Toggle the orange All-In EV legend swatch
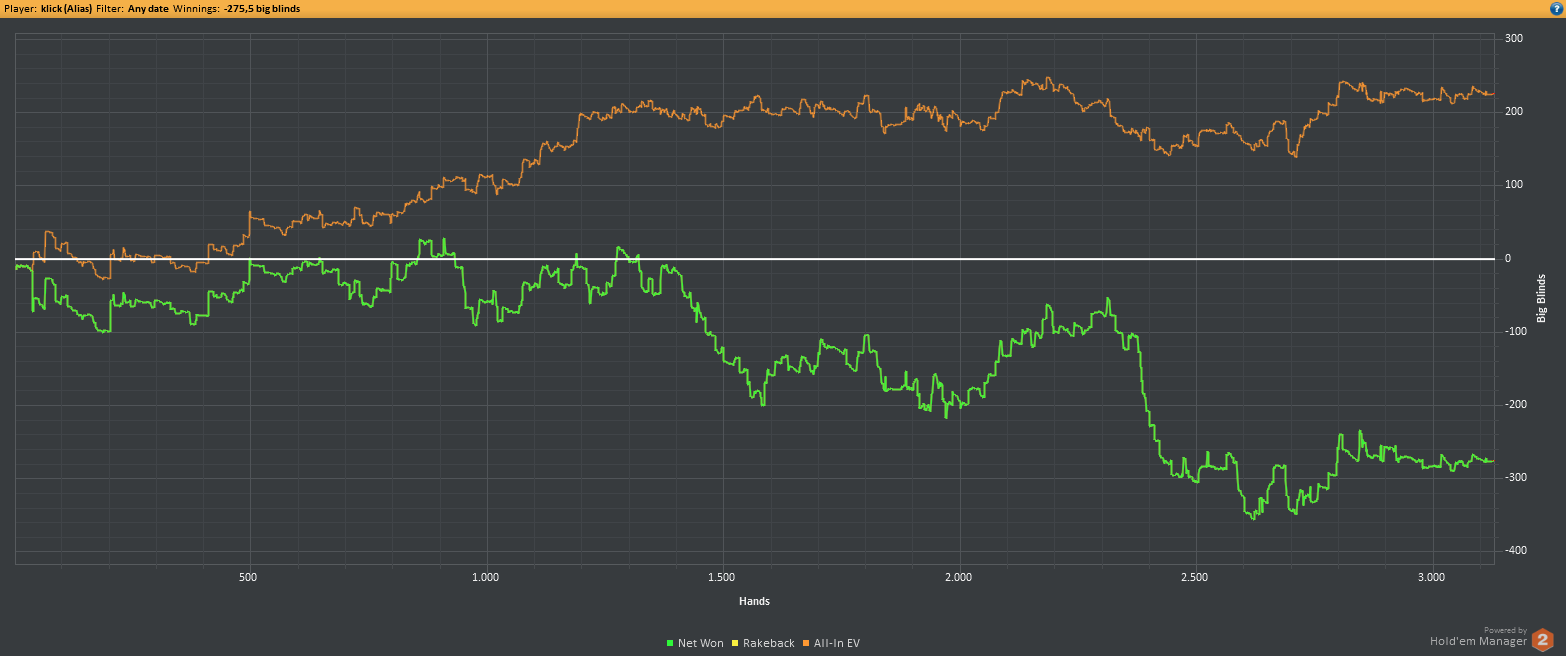Image resolution: width=1566 pixels, height=656 pixels. [x=807, y=643]
